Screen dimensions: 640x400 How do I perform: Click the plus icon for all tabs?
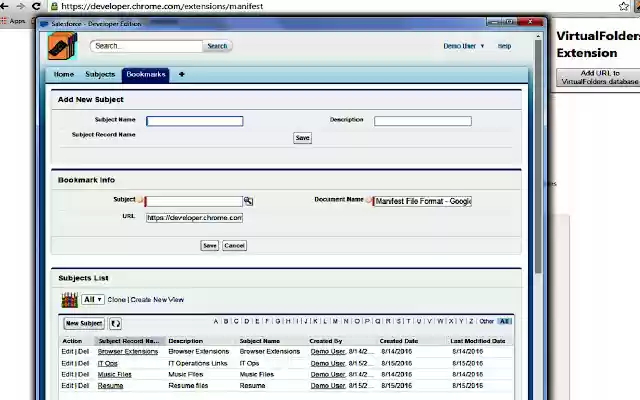point(181,74)
